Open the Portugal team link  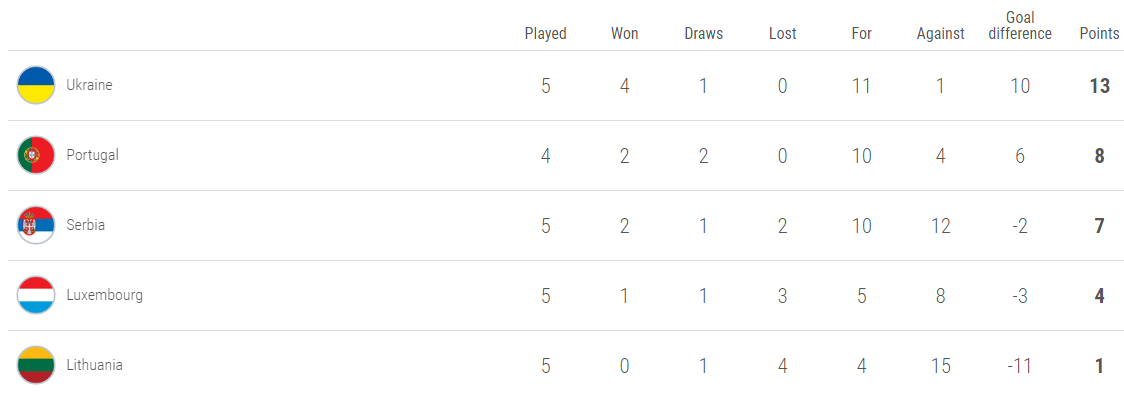[x=92, y=156]
